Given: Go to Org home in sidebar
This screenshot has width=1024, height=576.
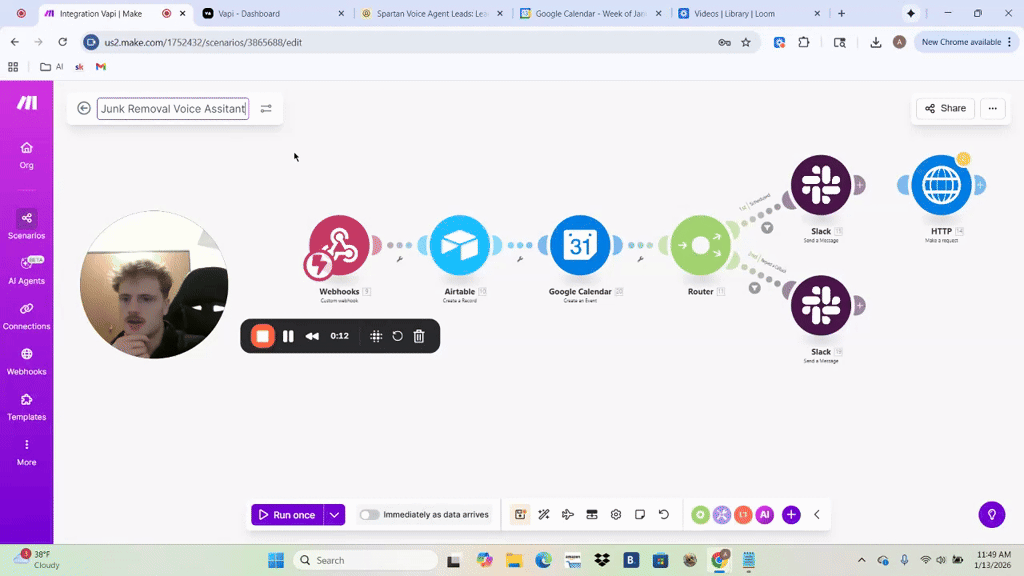Looking at the screenshot, I should 26,155.
